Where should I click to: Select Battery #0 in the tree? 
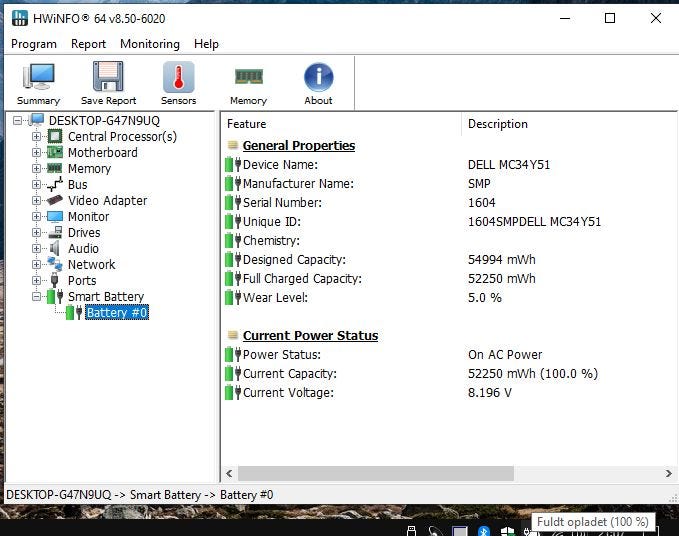click(117, 313)
